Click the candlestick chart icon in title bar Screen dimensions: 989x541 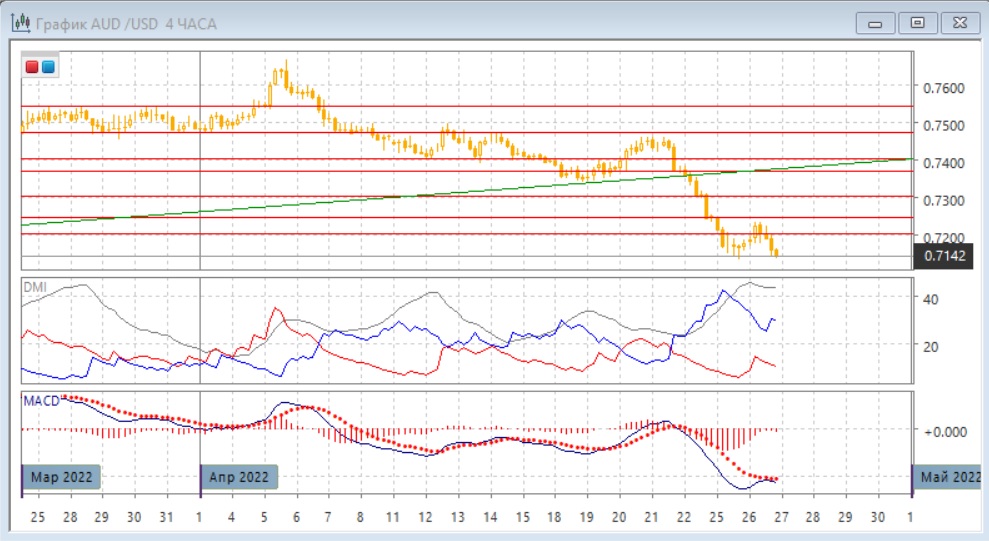coord(19,21)
